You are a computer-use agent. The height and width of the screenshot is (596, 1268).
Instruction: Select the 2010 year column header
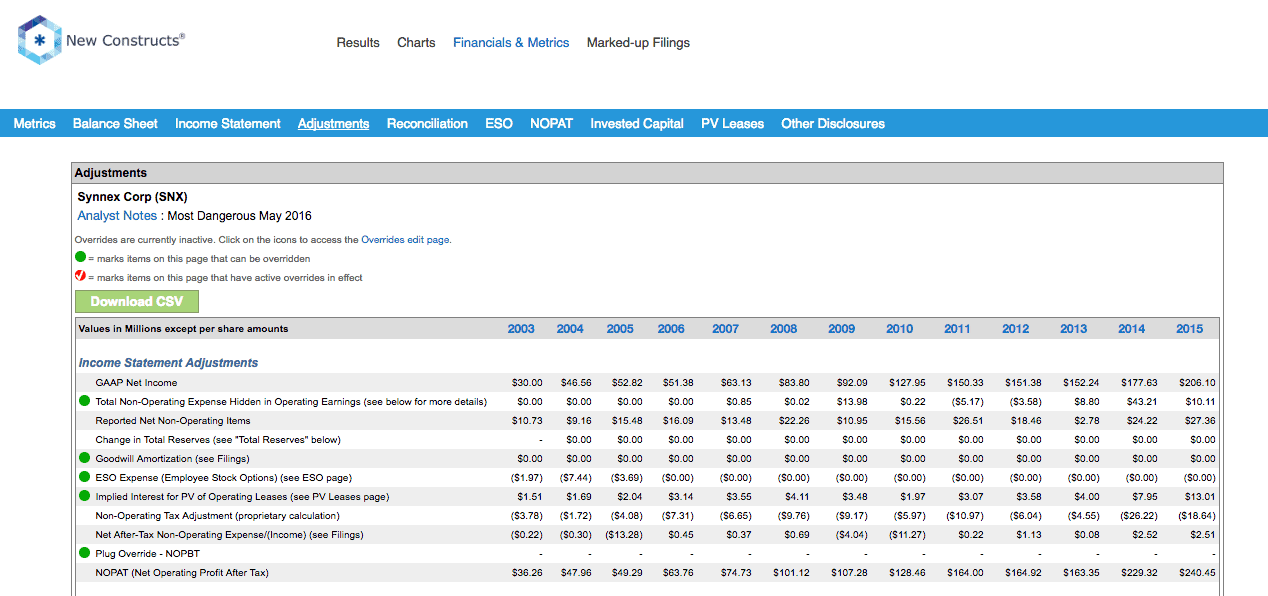[x=899, y=329]
